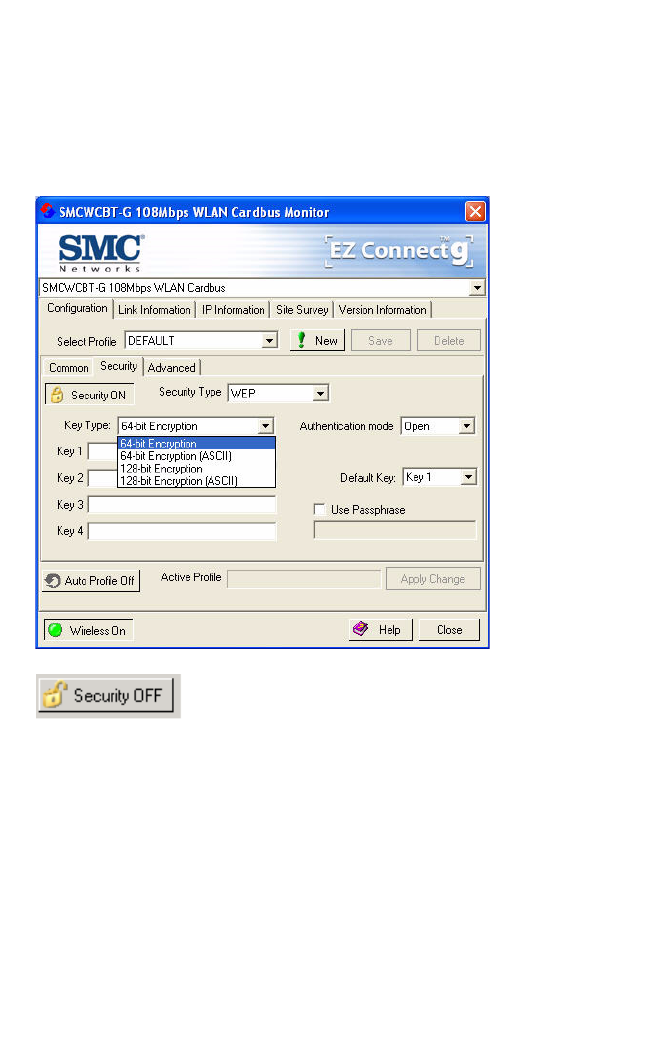Select 128-bit Encryption (ASCII) option

pyautogui.click(x=196, y=481)
